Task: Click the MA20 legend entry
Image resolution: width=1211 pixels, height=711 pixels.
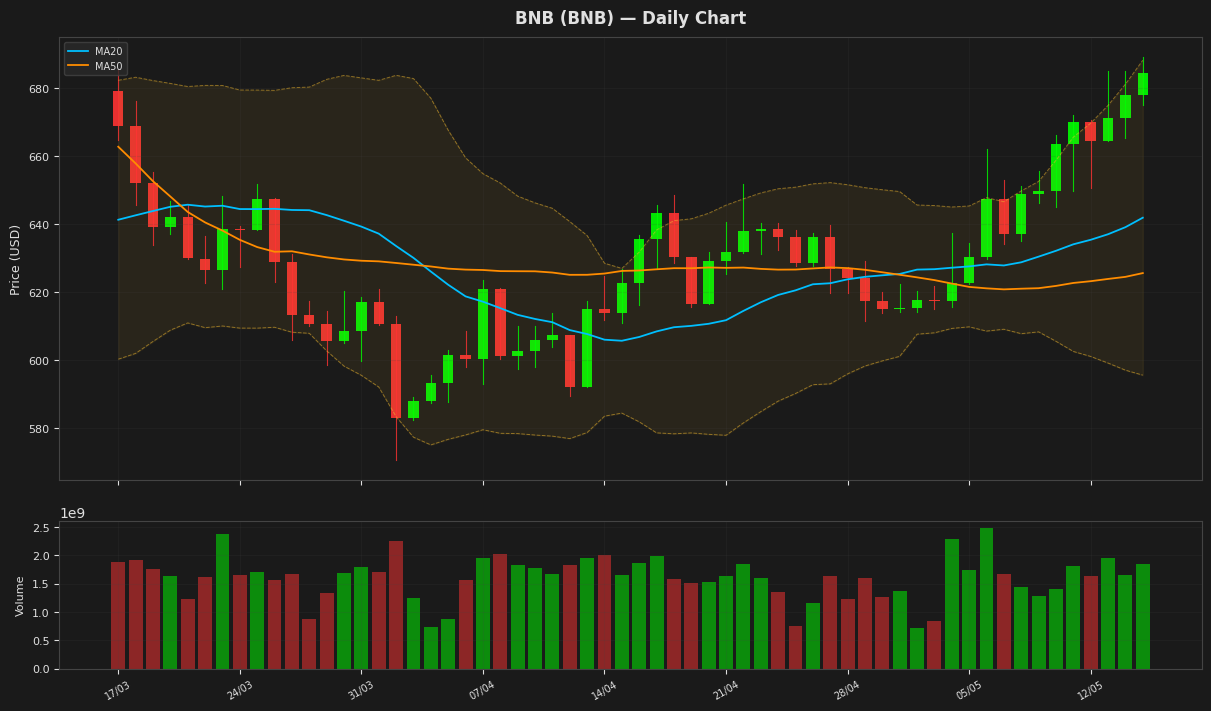Action: pyautogui.click(x=96, y=51)
